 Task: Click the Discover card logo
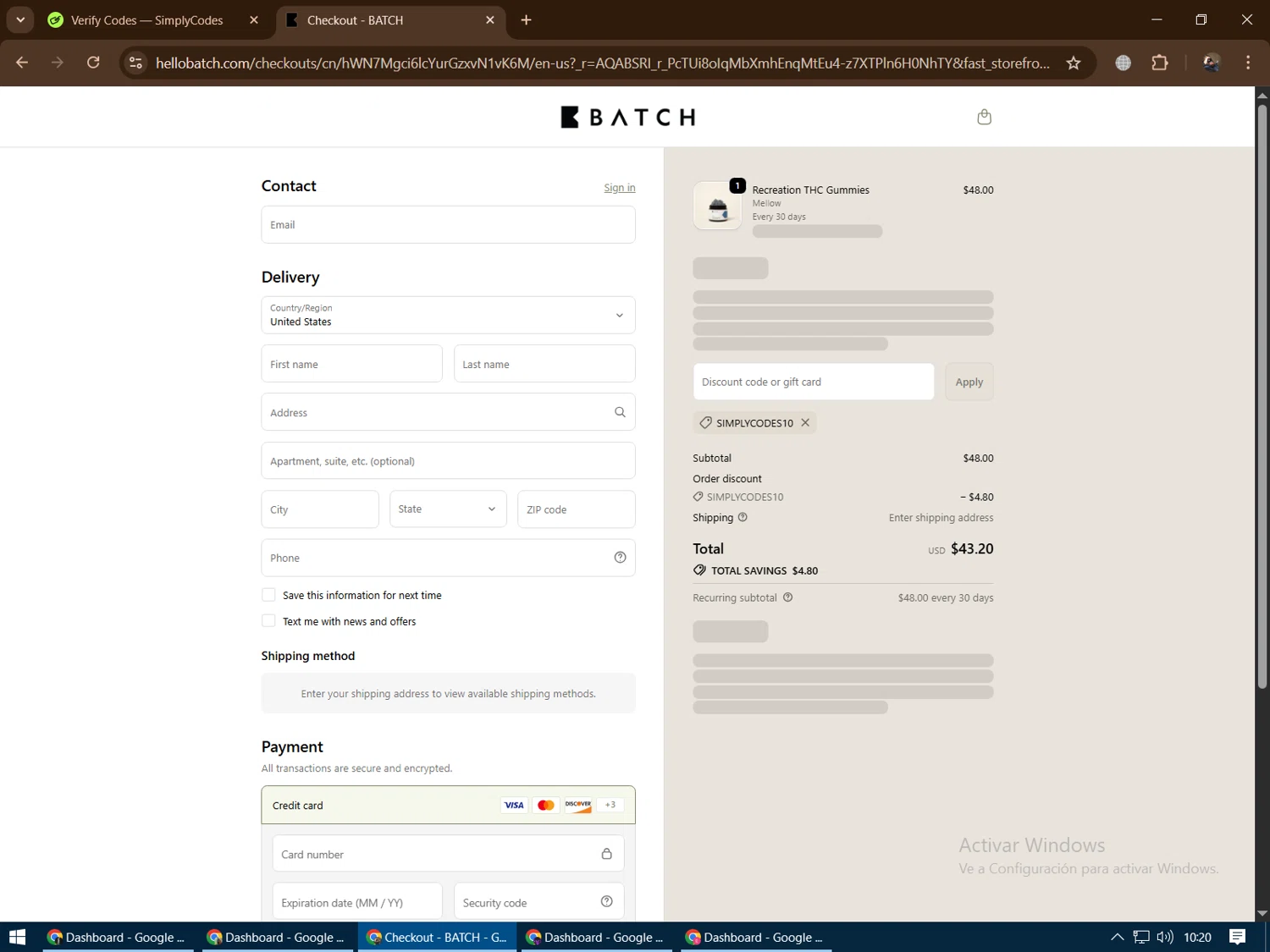(578, 805)
